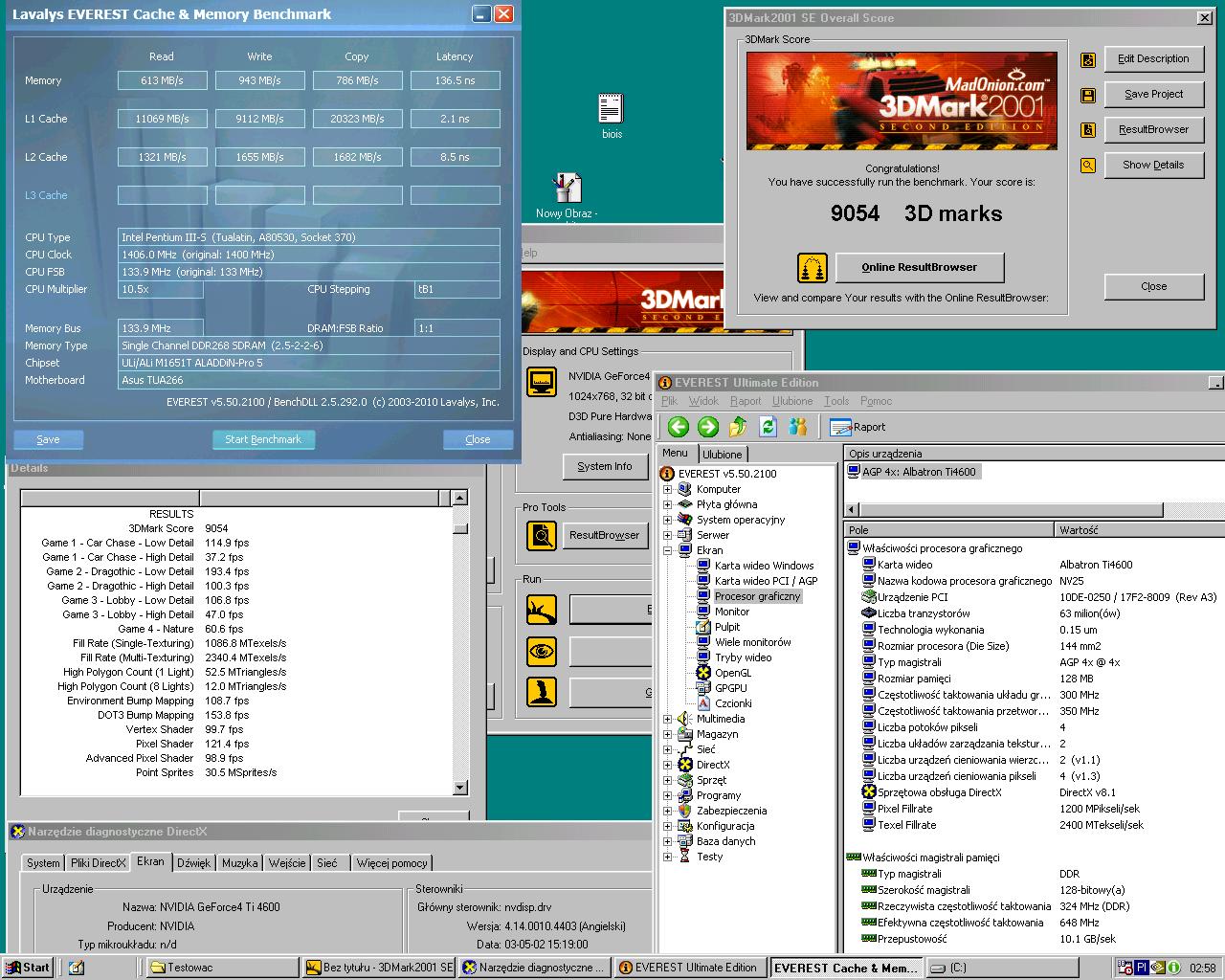Click the Online ResultBrowser chess icon

pos(813,268)
